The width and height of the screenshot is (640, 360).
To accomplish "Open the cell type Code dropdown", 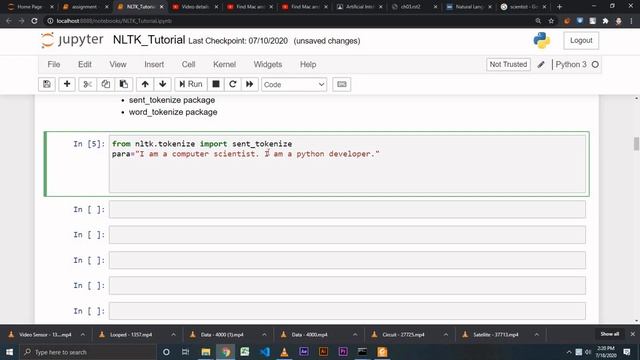I will pos(294,84).
